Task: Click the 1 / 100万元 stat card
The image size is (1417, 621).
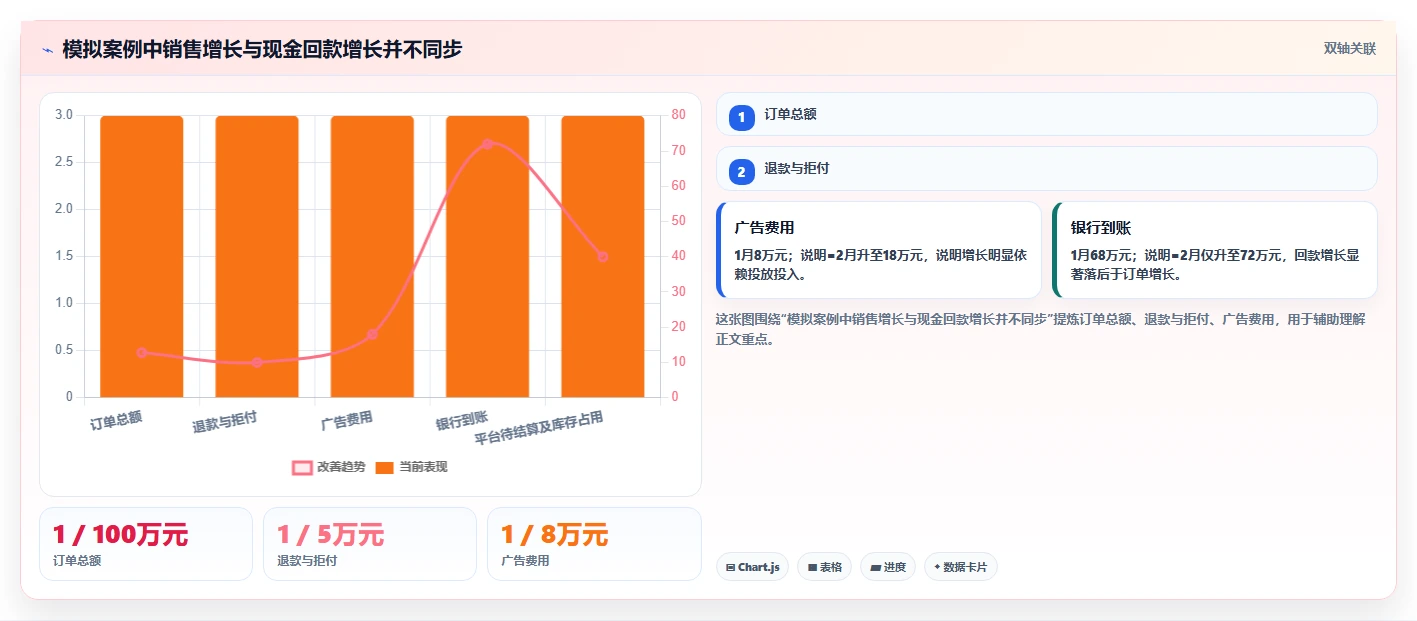Action: tap(146, 544)
